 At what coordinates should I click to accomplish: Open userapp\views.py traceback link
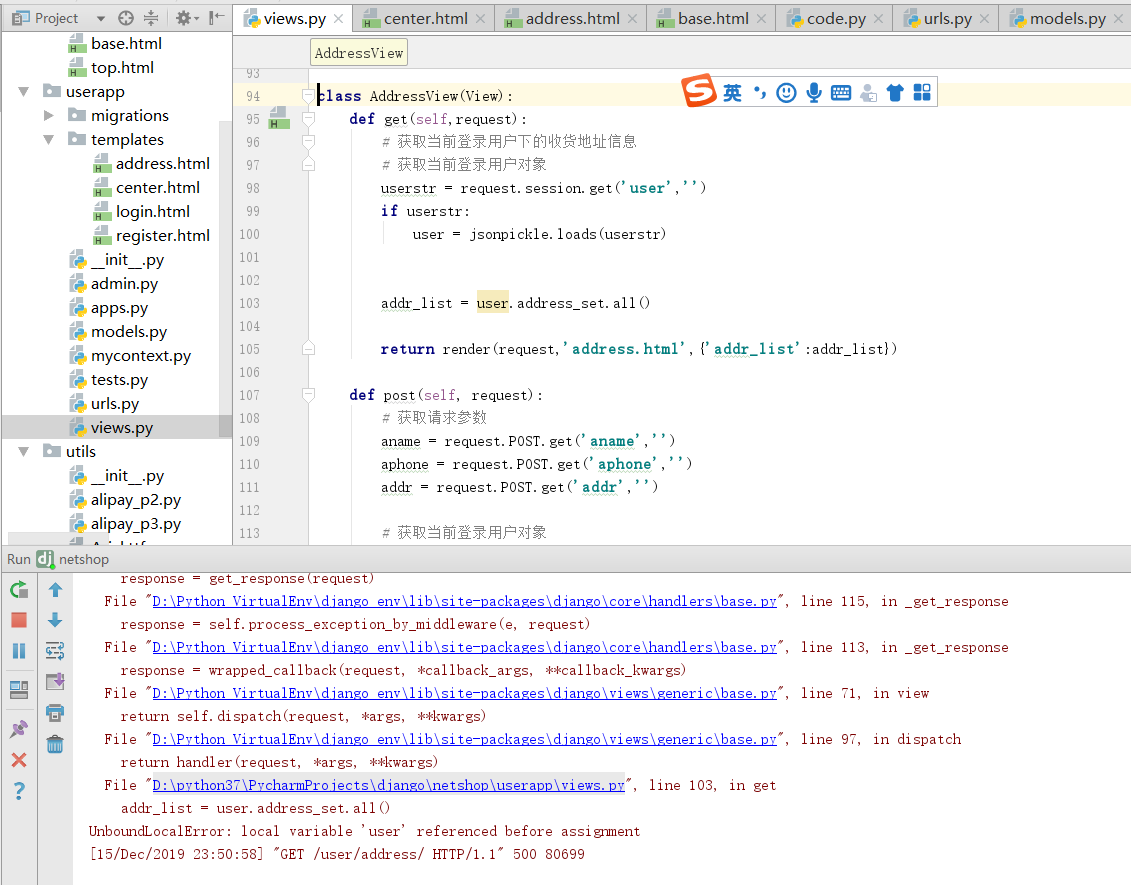(x=388, y=785)
